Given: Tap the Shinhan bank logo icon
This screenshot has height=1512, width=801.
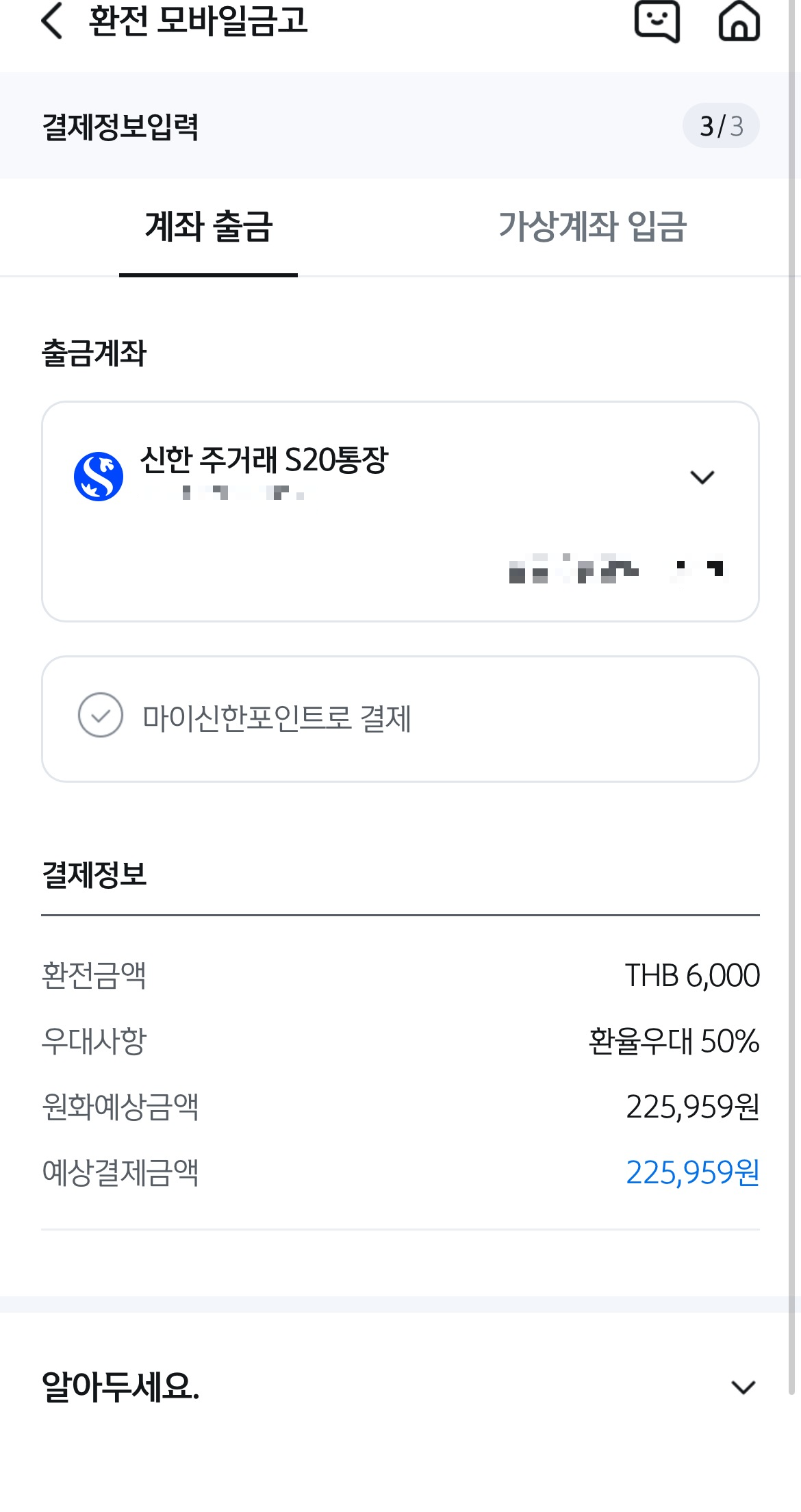Looking at the screenshot, I should tap(99, 476).
